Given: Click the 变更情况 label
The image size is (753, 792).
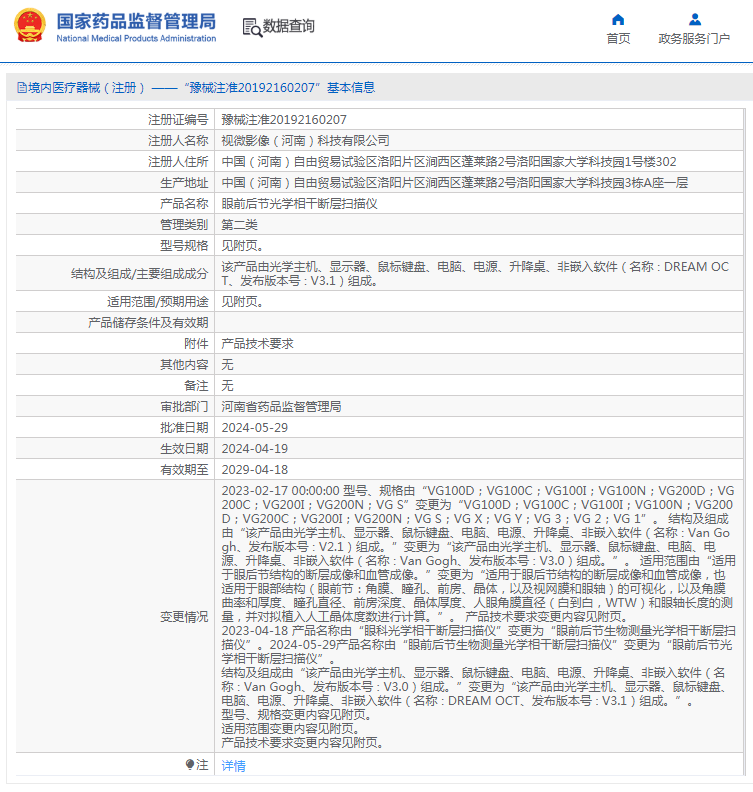Looking at the screenshot, I should click(184, 617).
